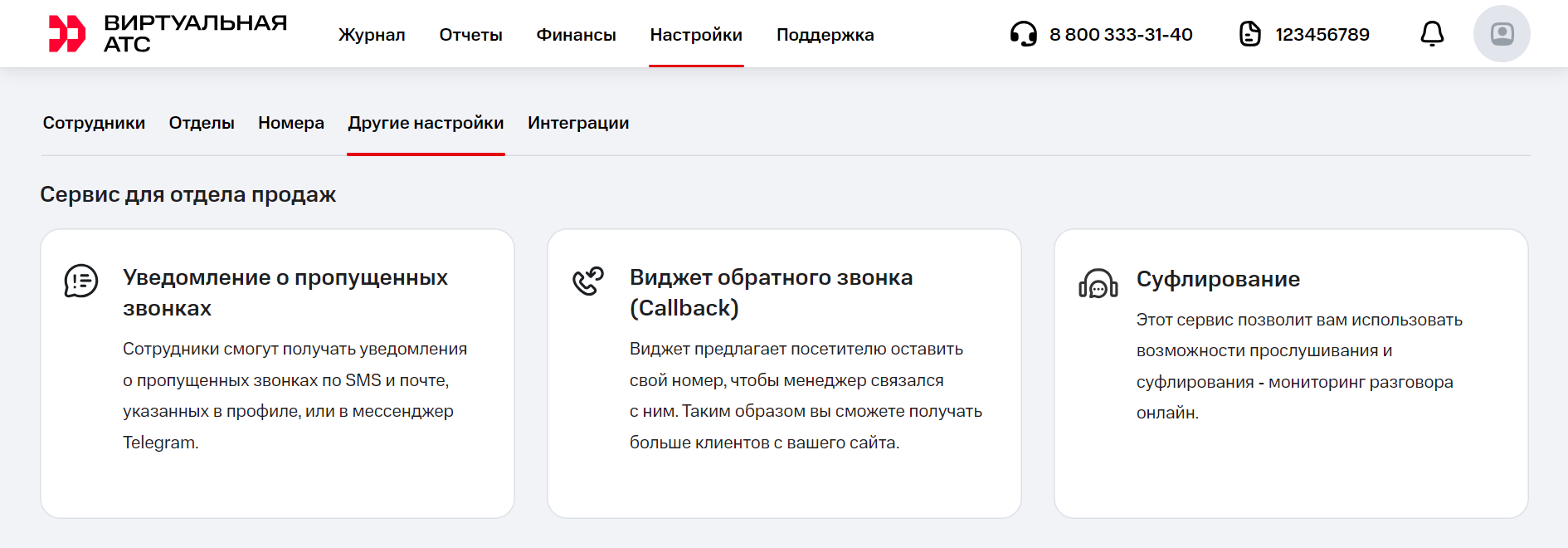1568x548 pixels.
Task: Click the callback widget phone icon
Action: [x=588, y=281]
